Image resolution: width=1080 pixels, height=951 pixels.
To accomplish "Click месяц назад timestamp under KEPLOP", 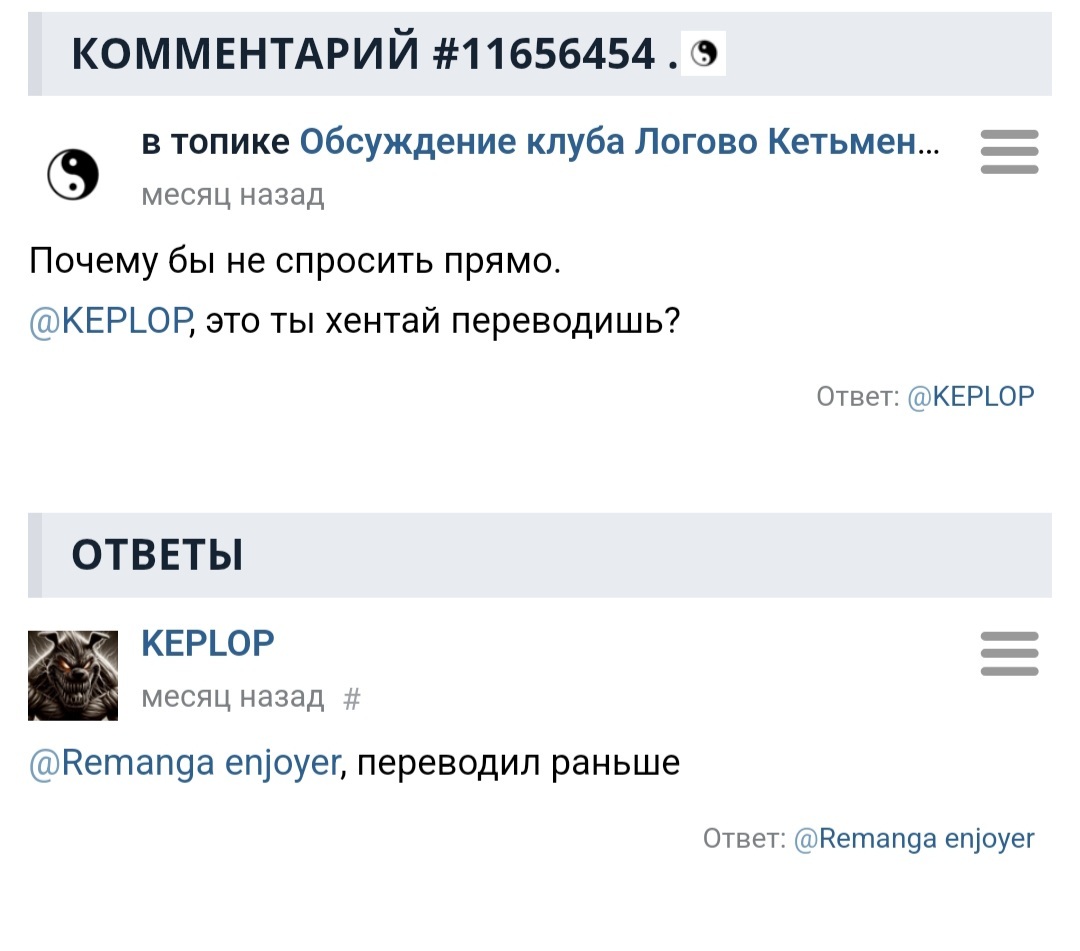I will 233,697.
